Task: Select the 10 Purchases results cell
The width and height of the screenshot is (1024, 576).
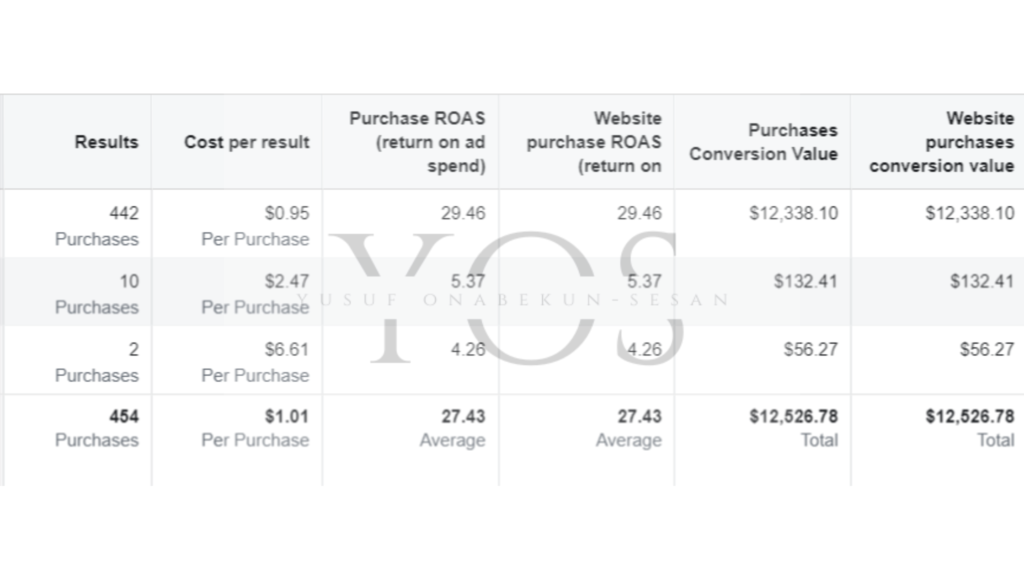Action: click(x=97, y=294)
